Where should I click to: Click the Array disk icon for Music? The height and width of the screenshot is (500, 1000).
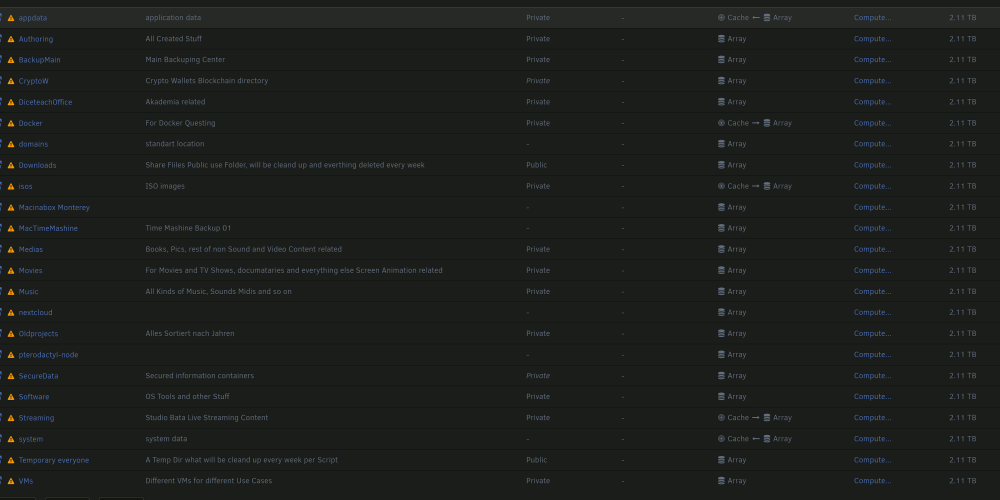tap(721, 291)
